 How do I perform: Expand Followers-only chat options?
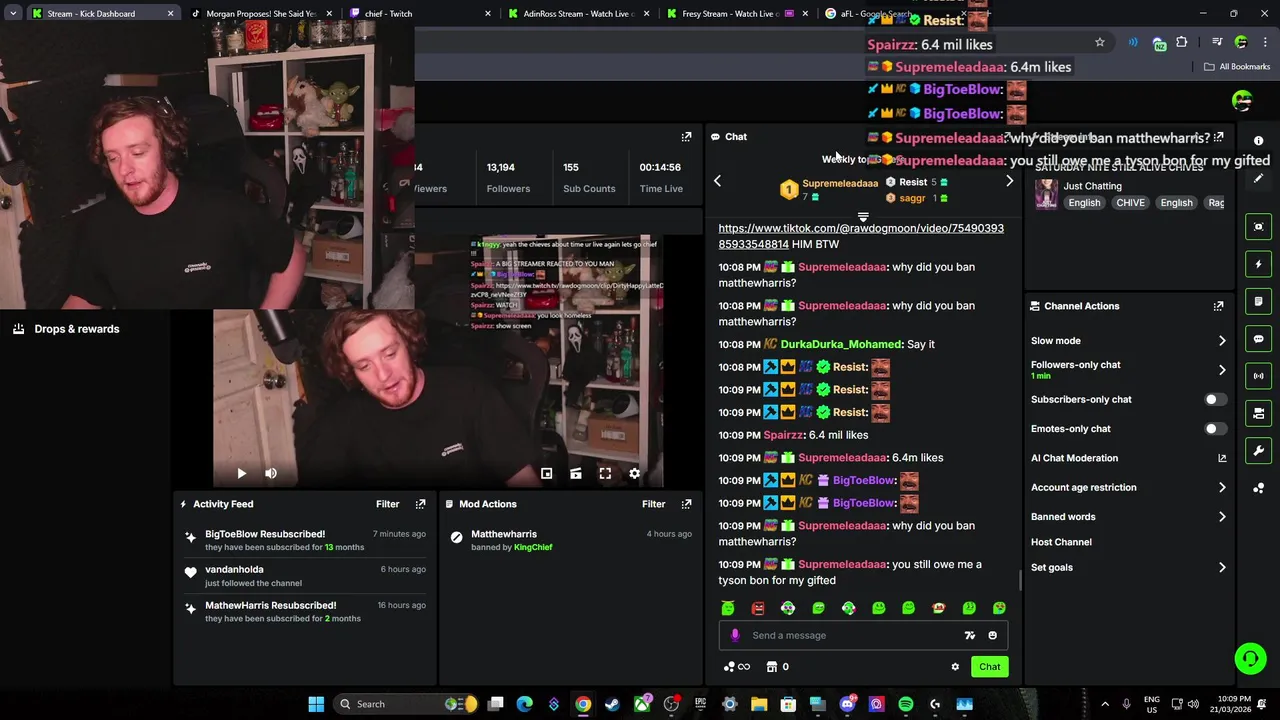coord(1222,370)
